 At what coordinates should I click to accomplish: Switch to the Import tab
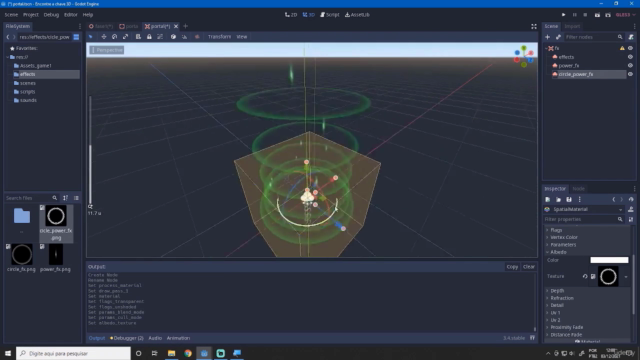coord(572,26)
